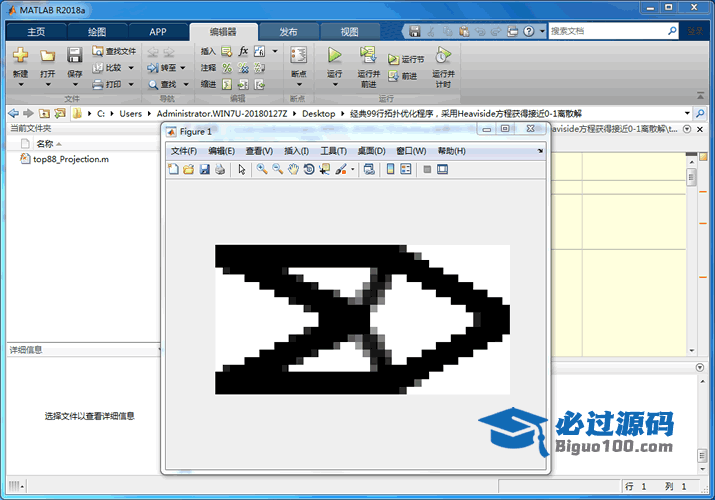Select the rotate 3D tool

point(309,170)
